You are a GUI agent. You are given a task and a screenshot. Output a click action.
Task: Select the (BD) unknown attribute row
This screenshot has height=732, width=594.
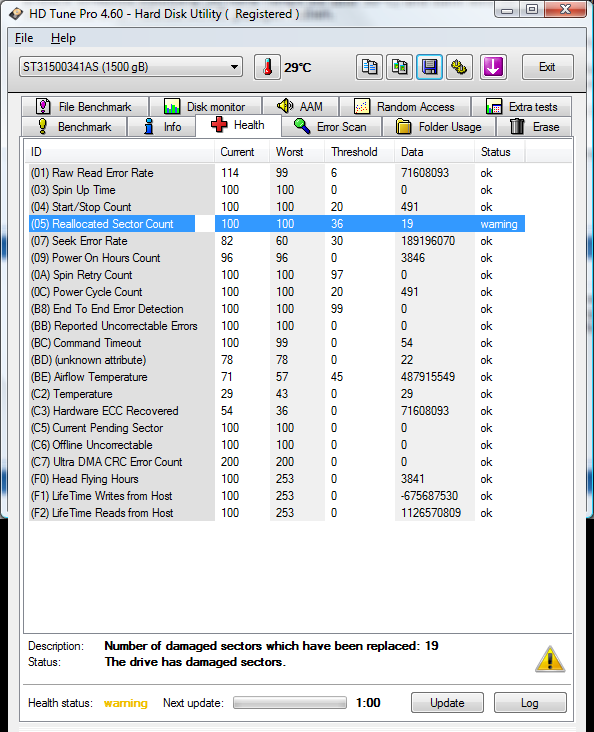277,360
